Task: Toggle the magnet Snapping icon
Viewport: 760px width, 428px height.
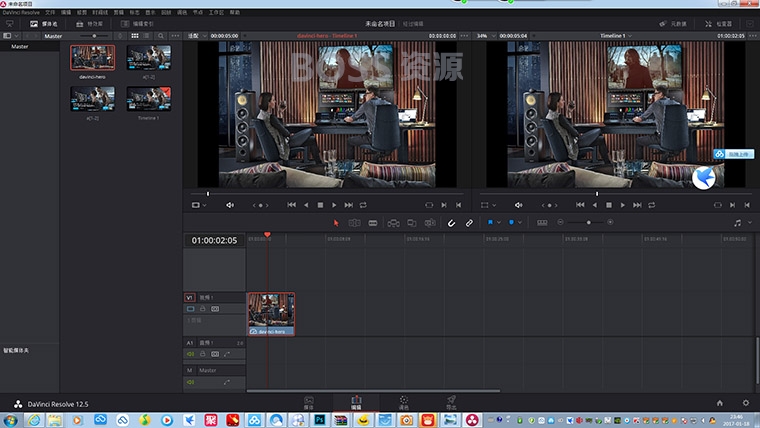Action: coord(451,223)
